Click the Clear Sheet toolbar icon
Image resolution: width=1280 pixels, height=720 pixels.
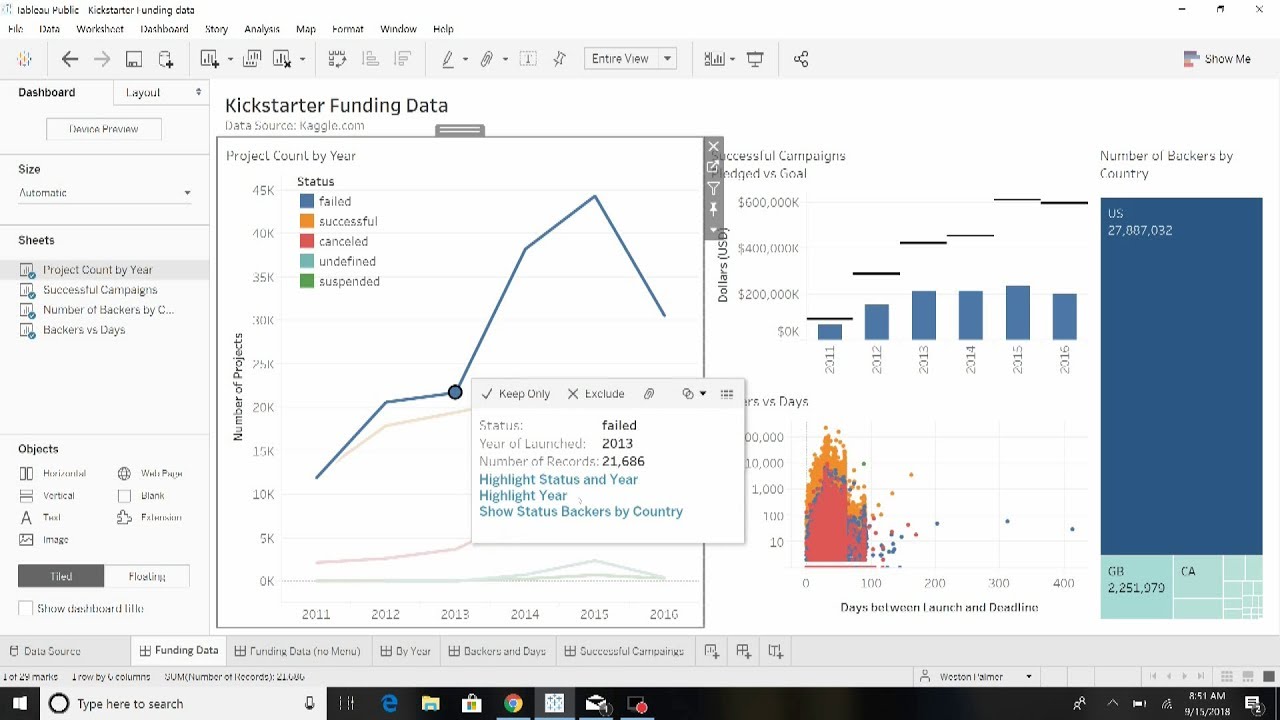(282, 59)
